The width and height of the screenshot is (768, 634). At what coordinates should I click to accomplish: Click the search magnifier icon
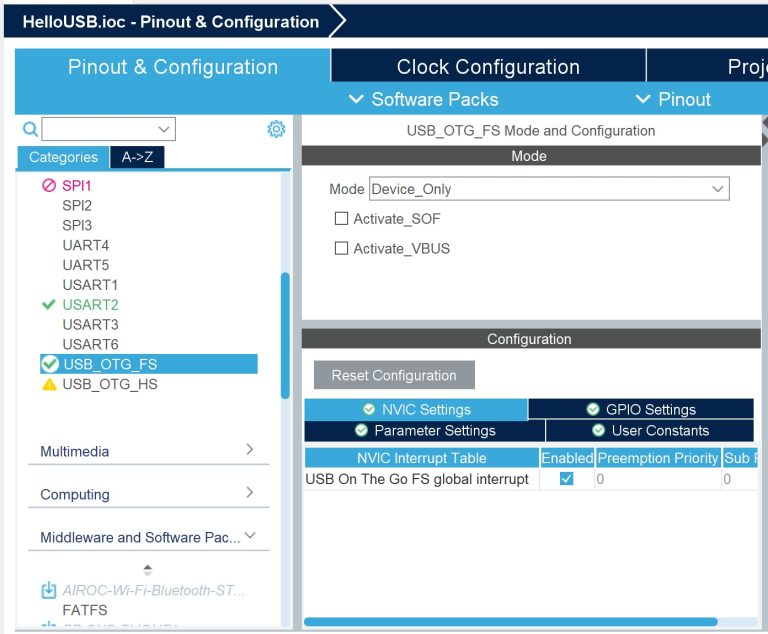click(x=30, y=129)
